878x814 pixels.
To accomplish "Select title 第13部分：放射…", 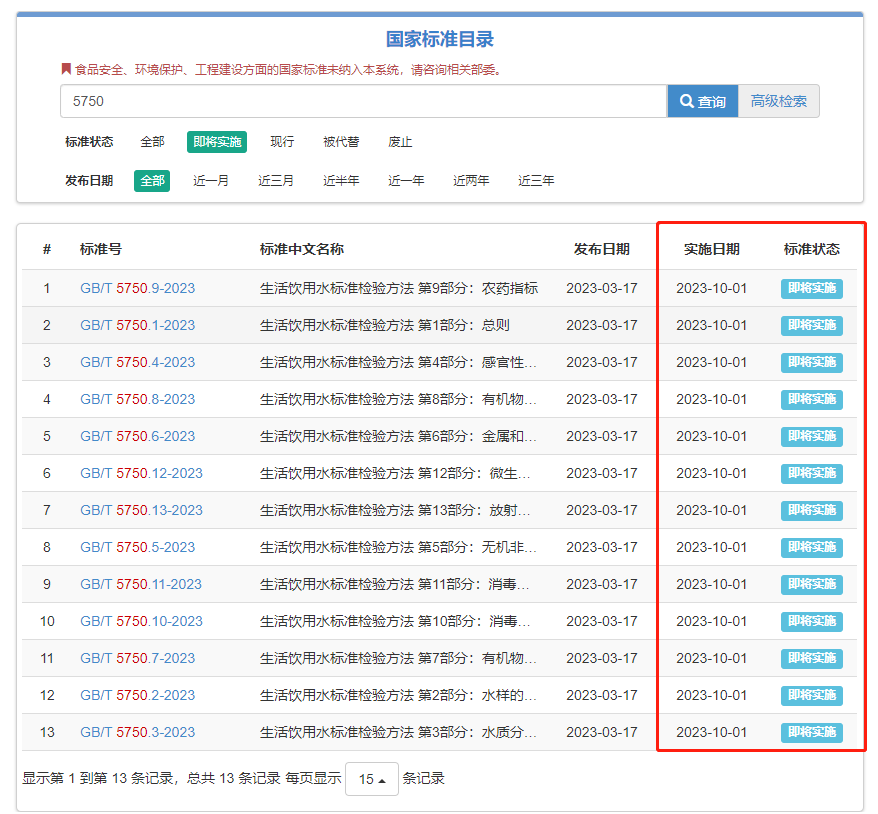I will point(474,510).
